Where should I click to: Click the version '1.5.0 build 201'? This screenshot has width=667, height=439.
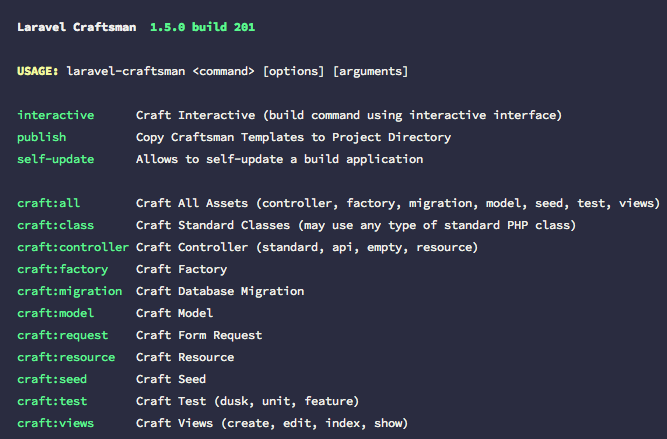click(x=202, y=27)
